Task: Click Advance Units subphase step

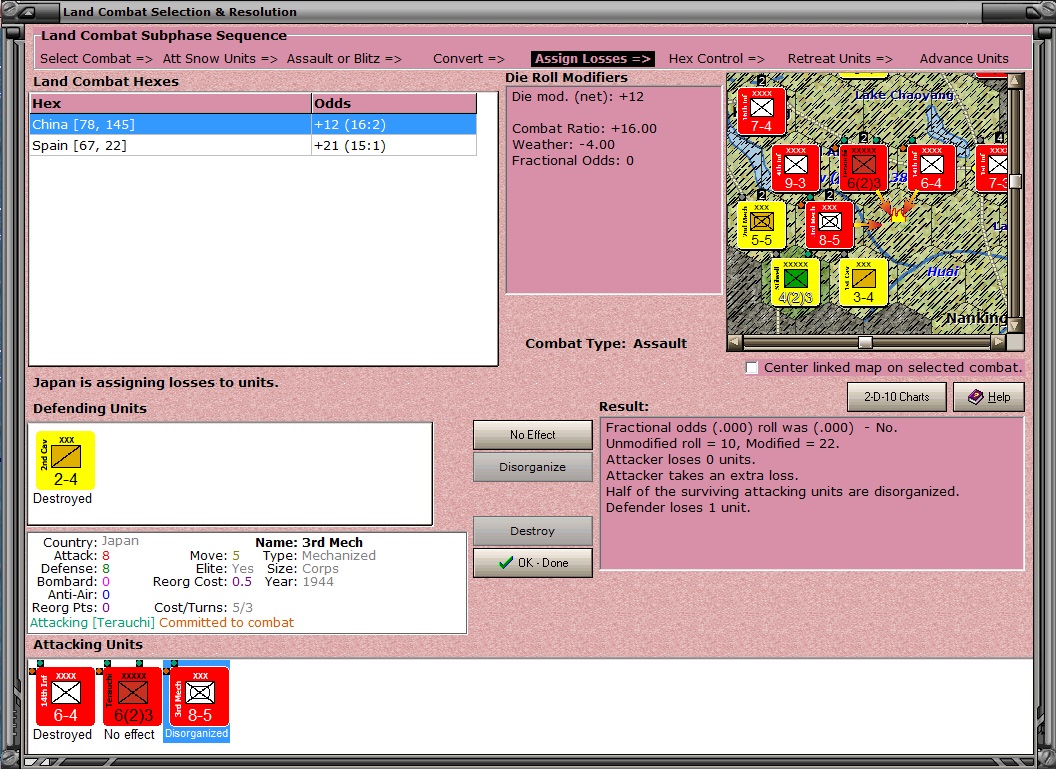Action: [x=964, y=59]
